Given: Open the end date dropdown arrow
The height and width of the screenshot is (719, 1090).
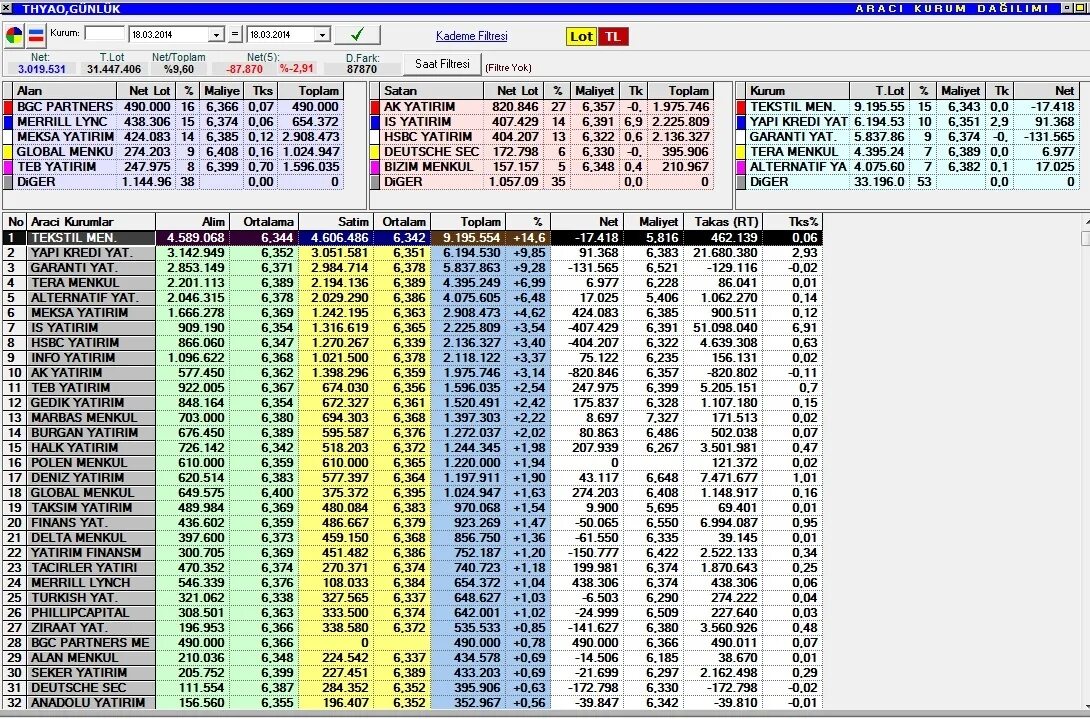Looking at the screenshot, I should pos(322,35).
